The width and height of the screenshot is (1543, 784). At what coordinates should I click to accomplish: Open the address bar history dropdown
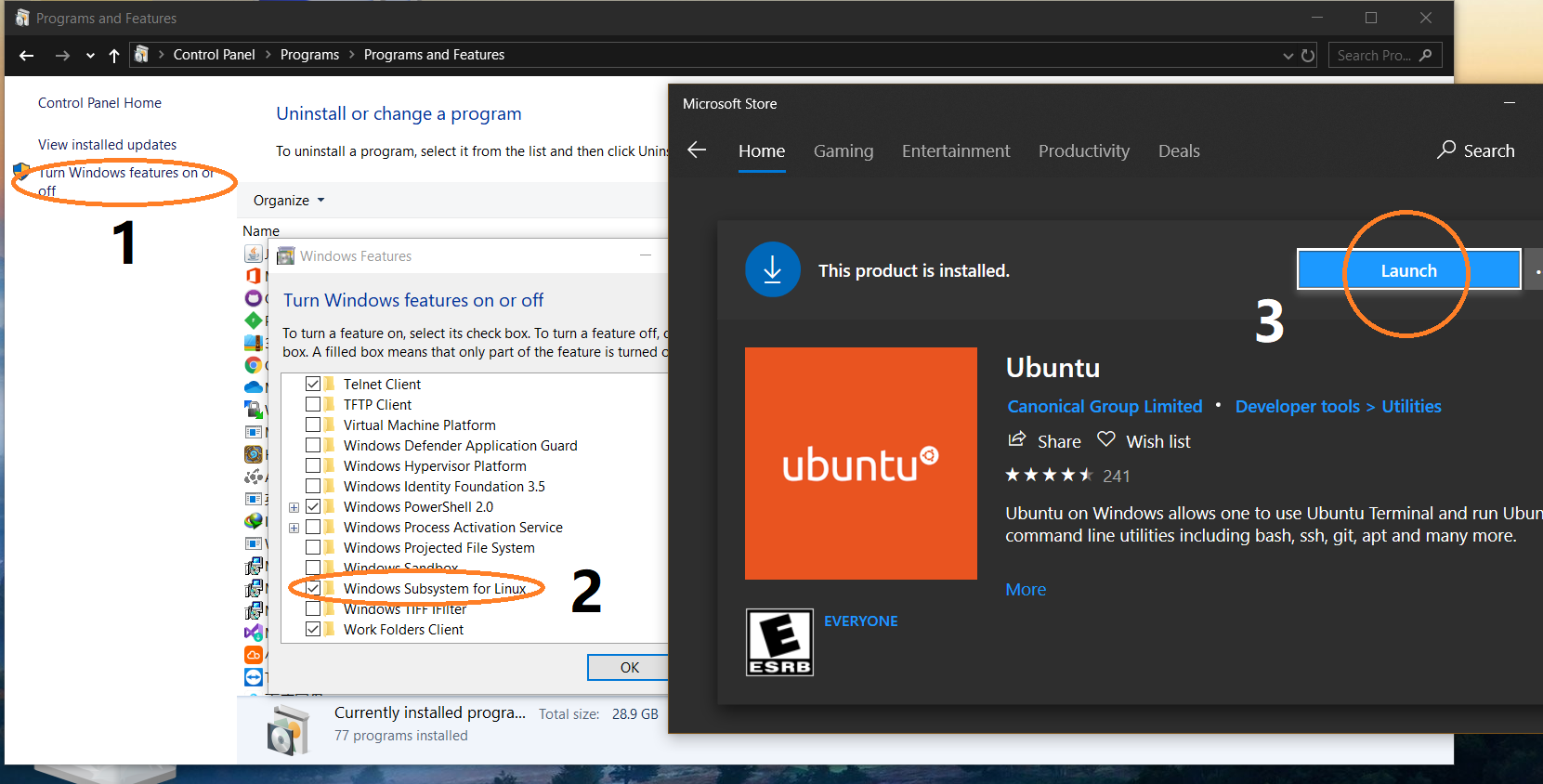(x=1288, y=56)
